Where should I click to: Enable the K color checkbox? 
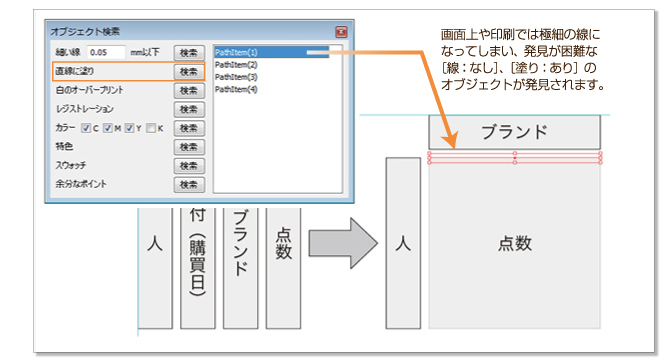[151, 128]
